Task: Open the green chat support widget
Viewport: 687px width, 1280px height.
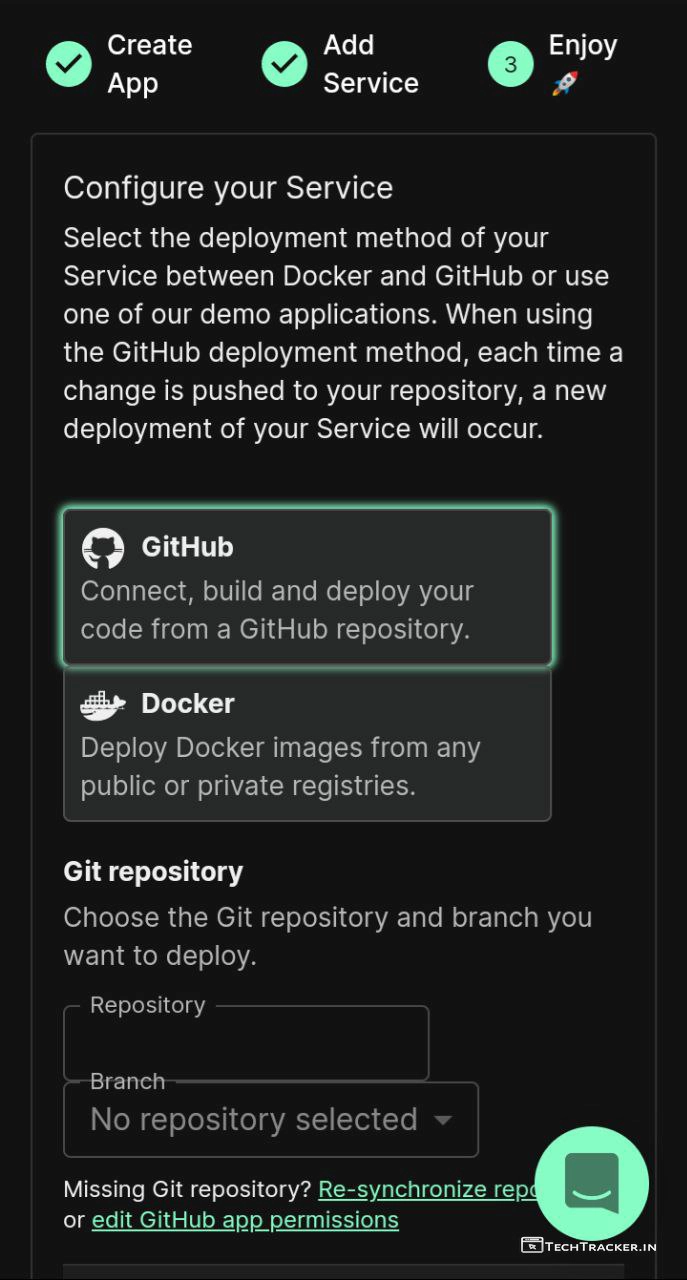Action: (592, 1183)
